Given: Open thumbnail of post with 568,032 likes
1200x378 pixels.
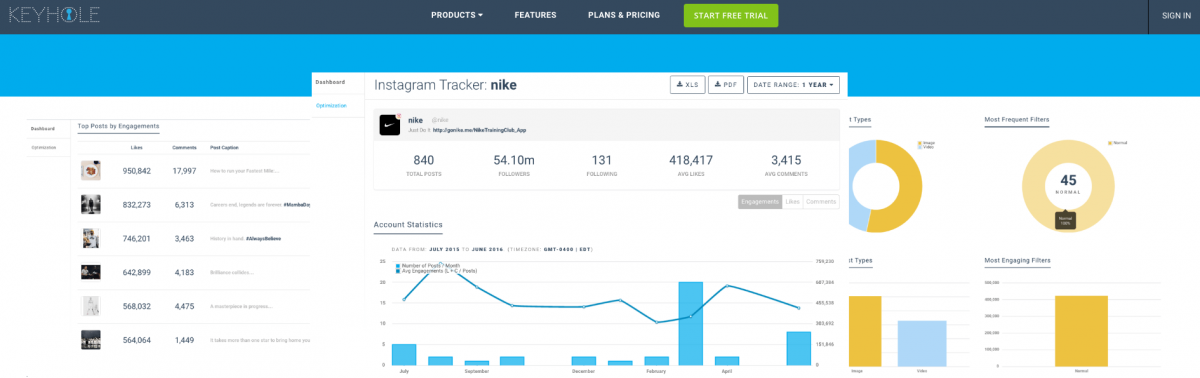Looking at the screenshot, I should coord(91,306).
